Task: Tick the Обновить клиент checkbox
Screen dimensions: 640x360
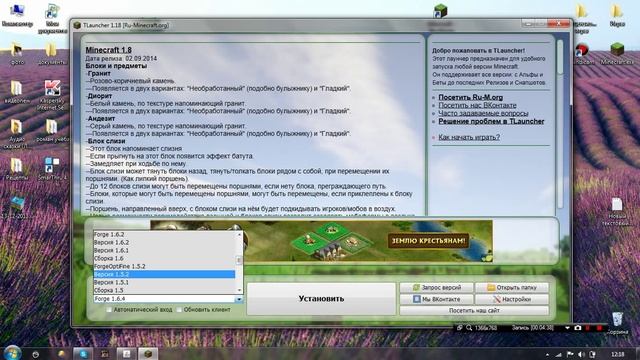Action: [x=179, y=310]
